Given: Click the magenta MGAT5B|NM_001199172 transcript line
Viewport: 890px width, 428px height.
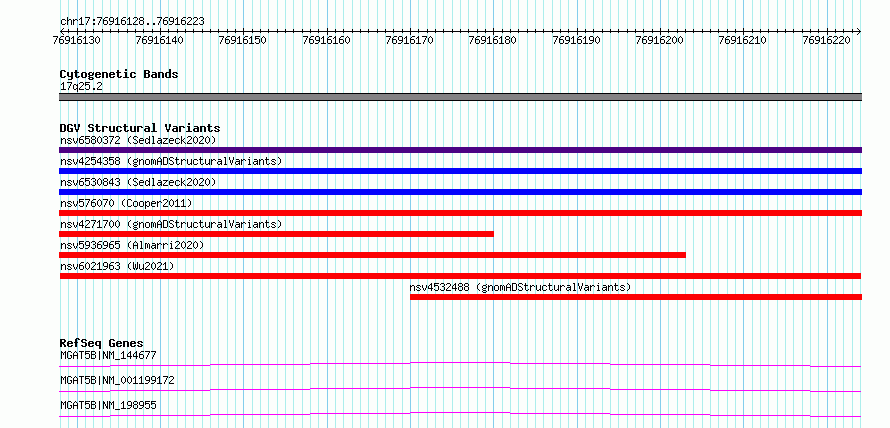Looking at the screenshot, I should pyautogui.click(x=460, y=389).
